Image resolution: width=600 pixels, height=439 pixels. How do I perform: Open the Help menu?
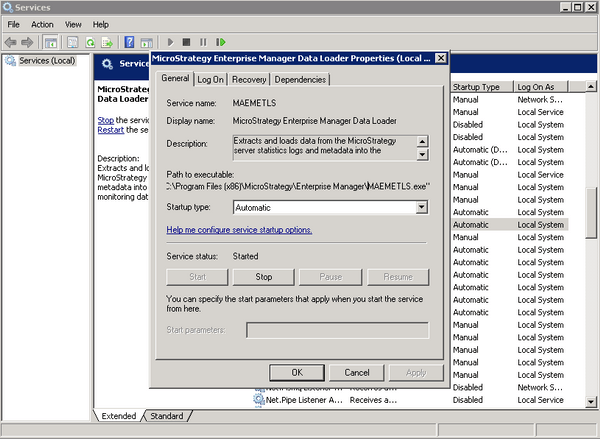[x=101, y=24]
